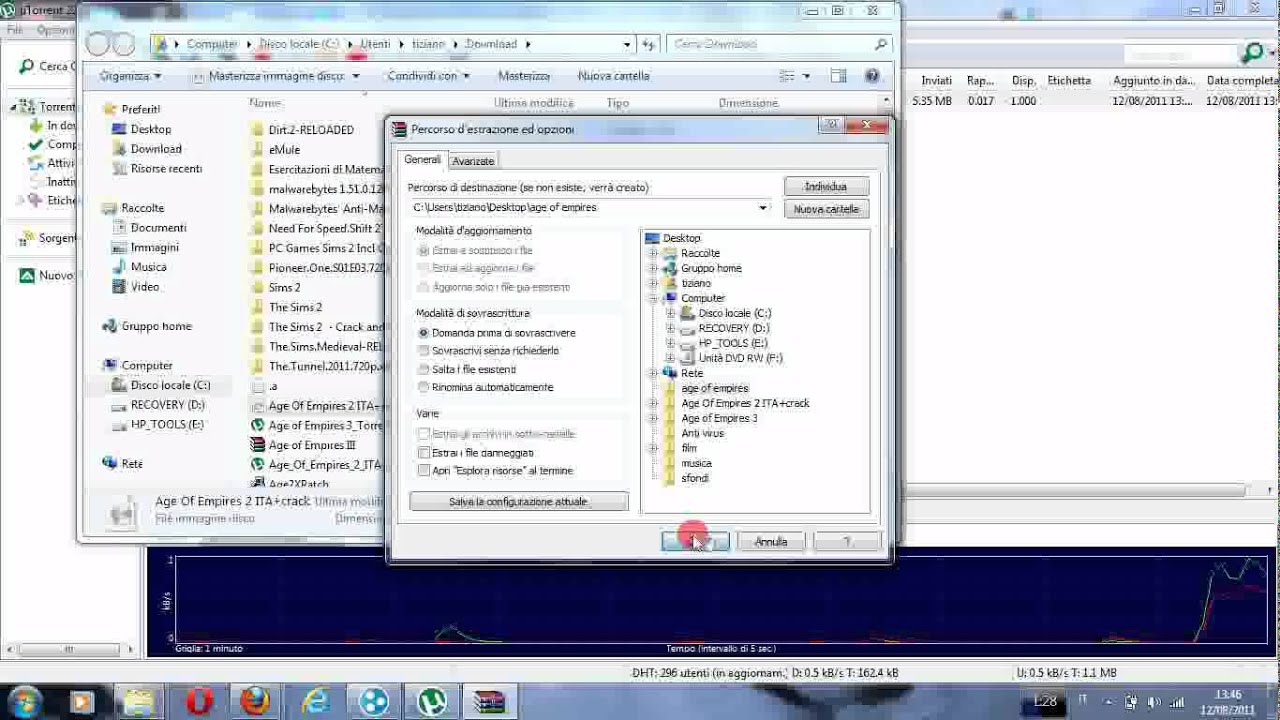
Task: Open Opera from the taskbar
Action: click(199, 701)
